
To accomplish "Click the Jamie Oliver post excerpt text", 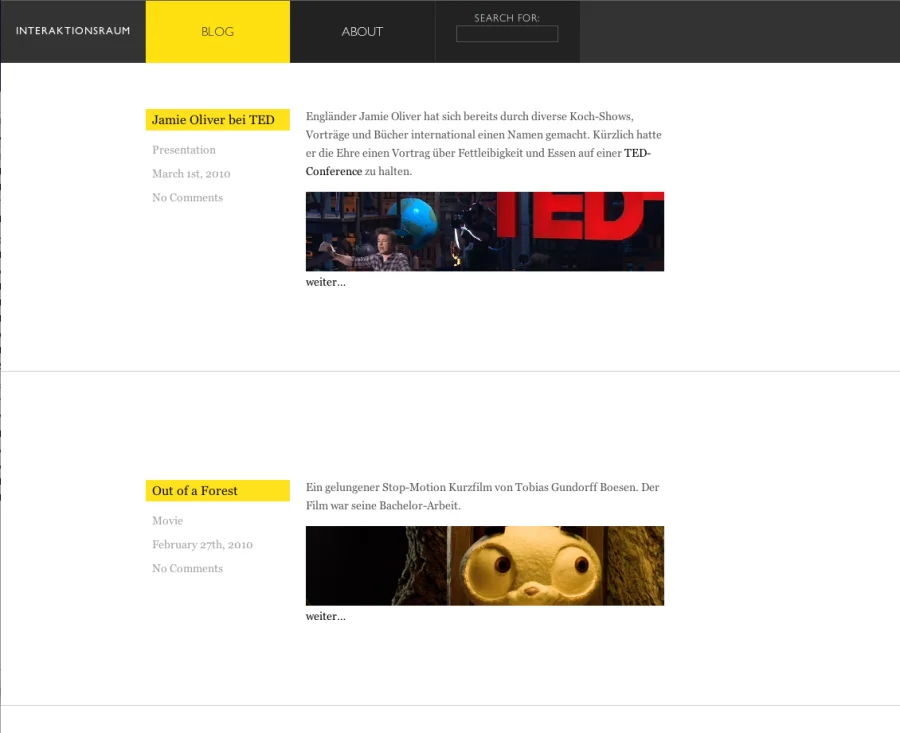I will (470, 135).
